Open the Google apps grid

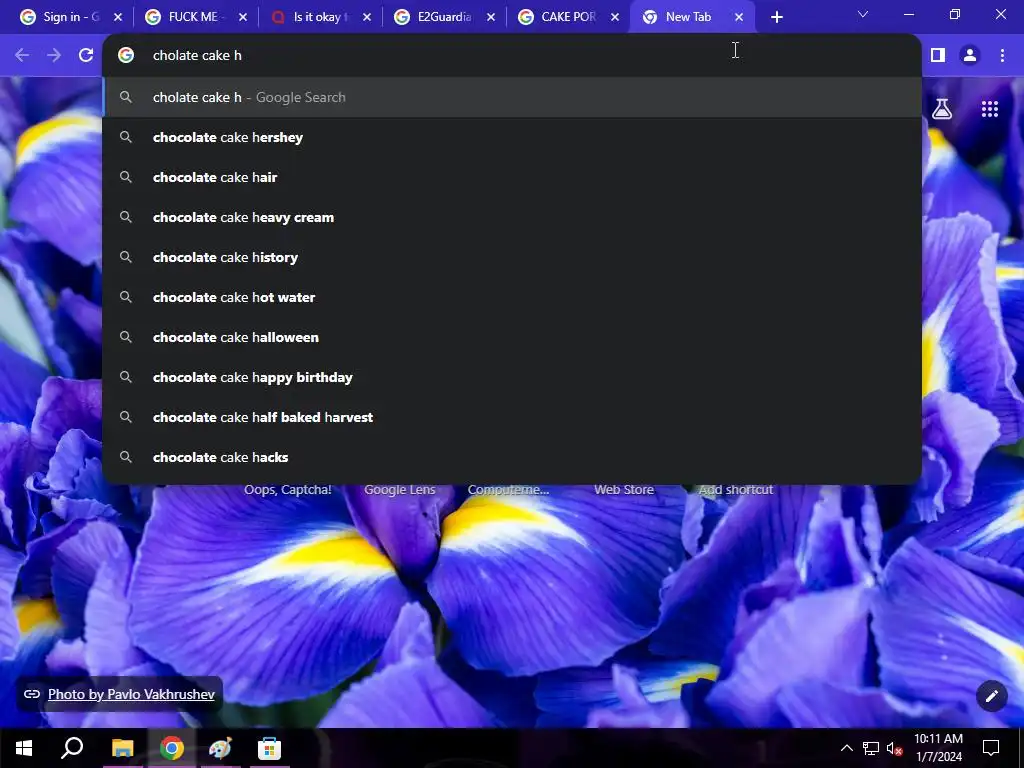tap(989, 109)
